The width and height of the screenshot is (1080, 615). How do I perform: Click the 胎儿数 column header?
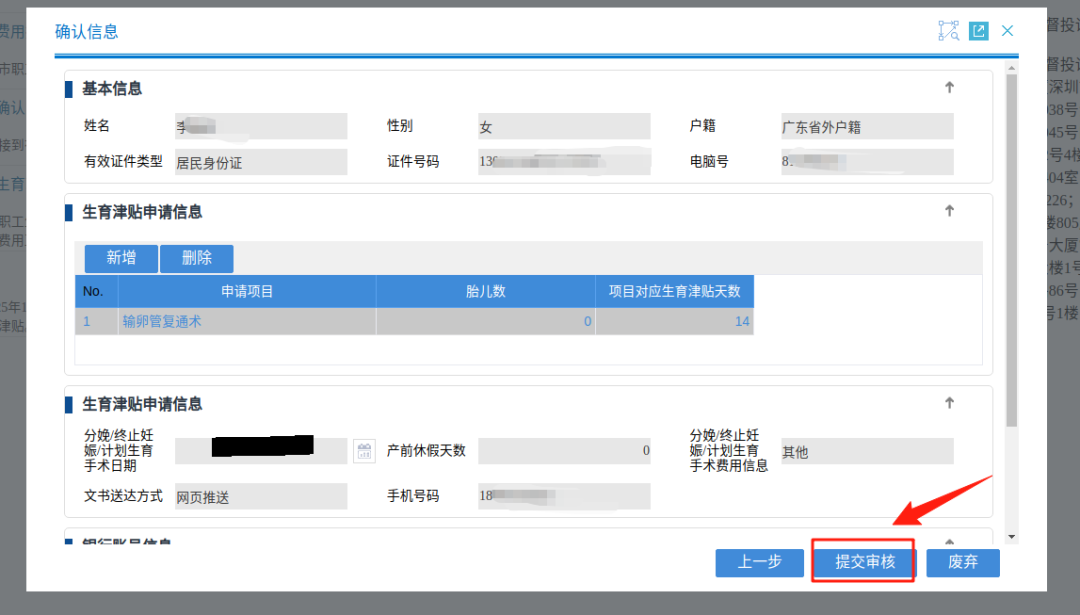[x=485, y=291]
